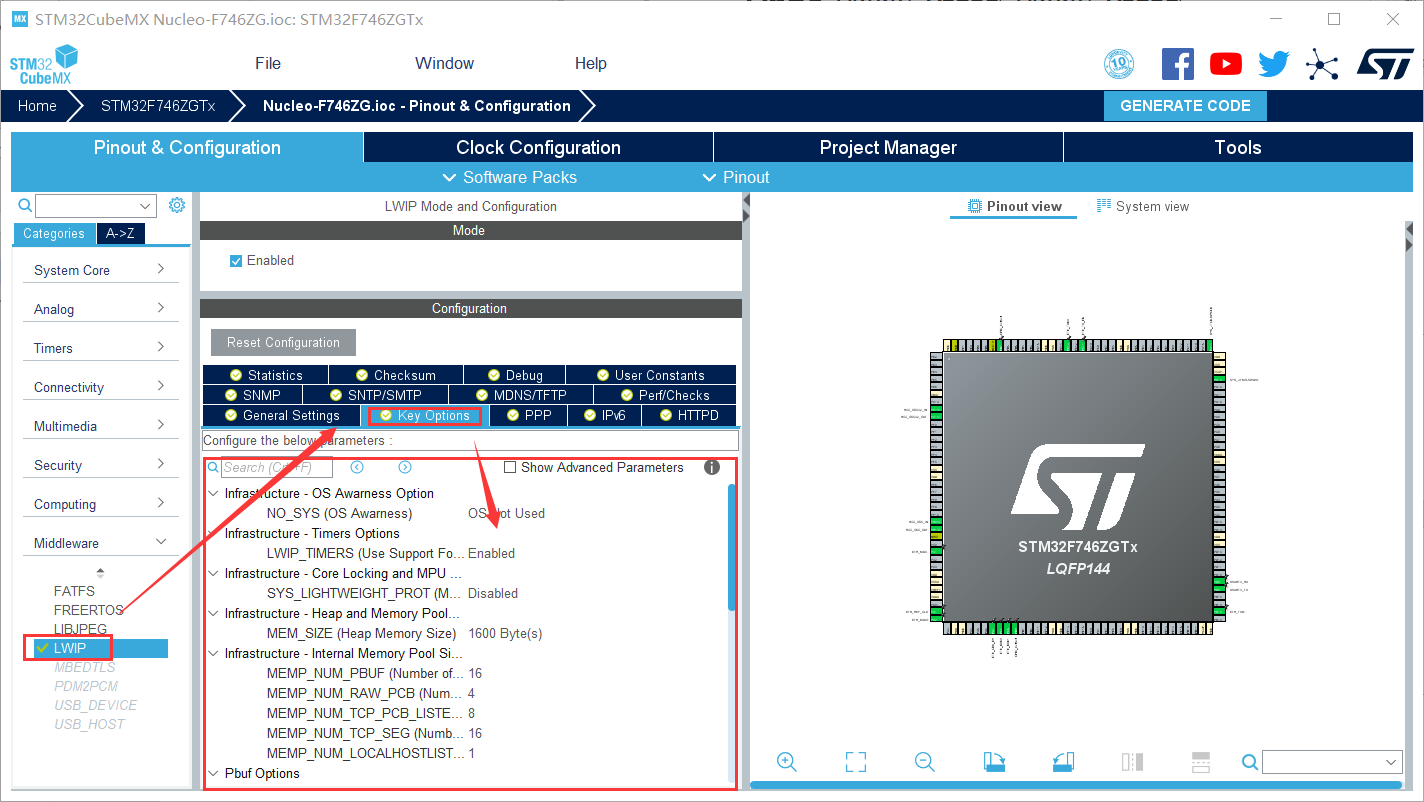The height and width of the screenshot is (802, 1424).
Task: Select the SYS_LIGHTWEIGHT_PROT Disabled value
Action: [x=493, y=593]
